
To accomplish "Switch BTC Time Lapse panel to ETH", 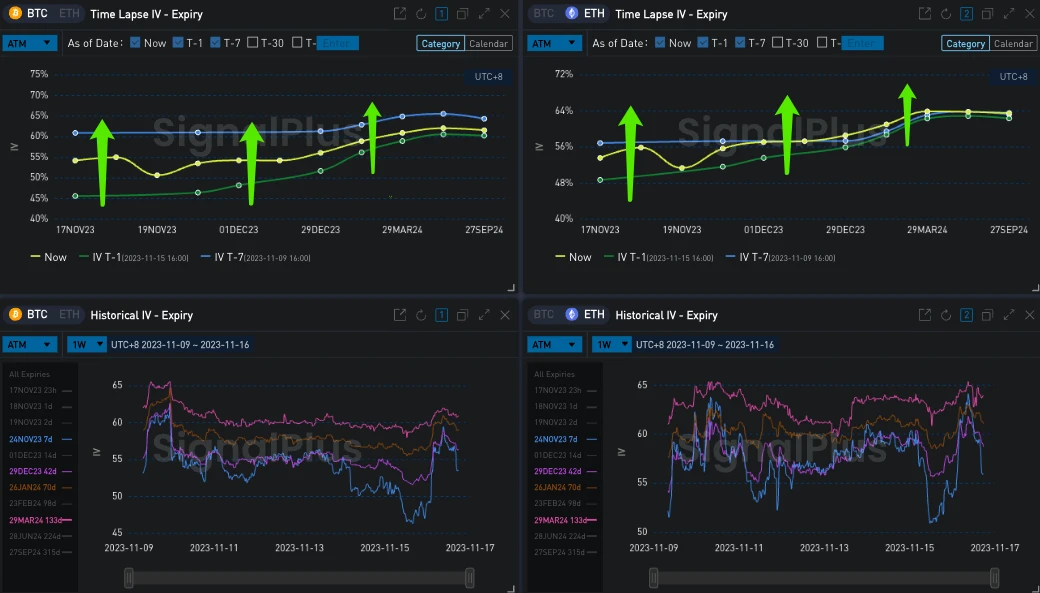I will coord(67,14).
